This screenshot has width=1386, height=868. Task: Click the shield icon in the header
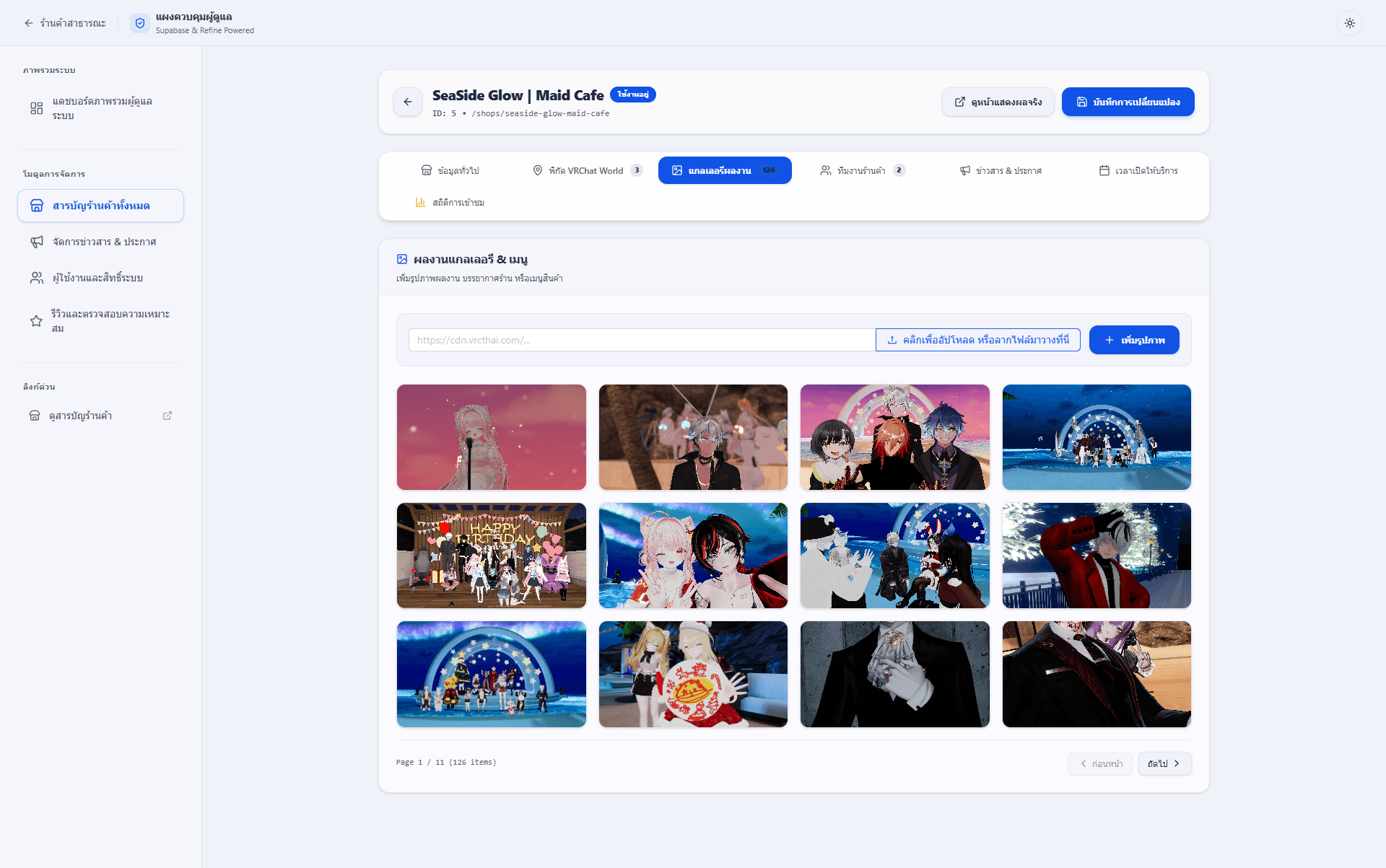pos(140,23)
